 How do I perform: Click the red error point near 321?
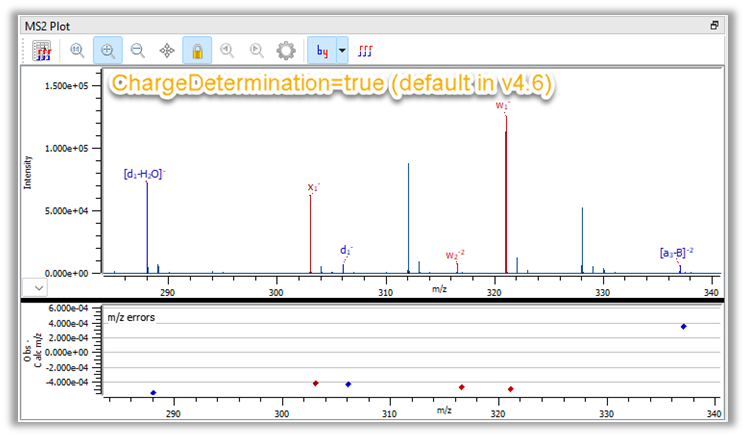(x=510, y=389)
